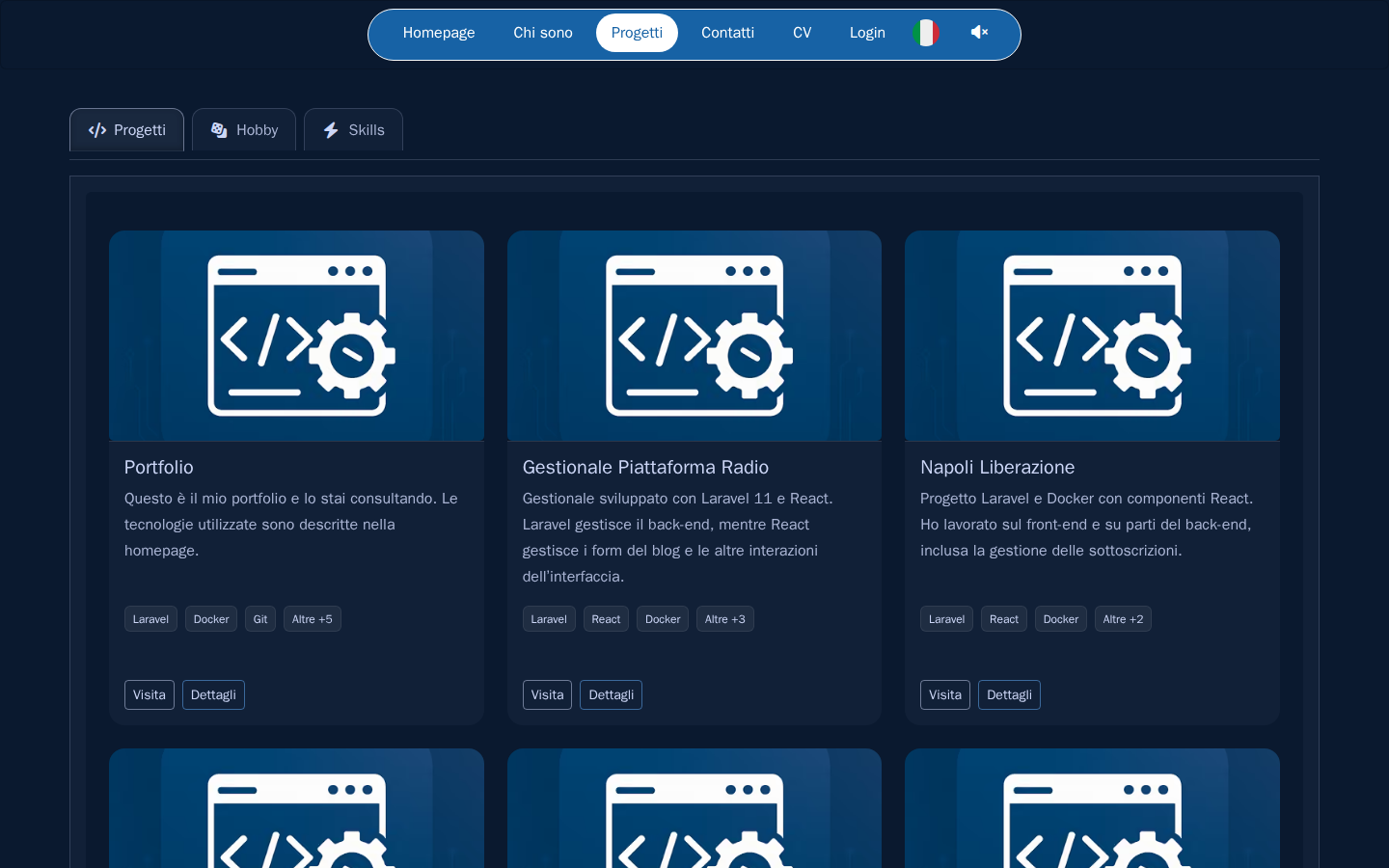Click Laravel tag on Gestionale Piattaforma Radio
Screen dimensions: 1389x868
pos(549,619)
